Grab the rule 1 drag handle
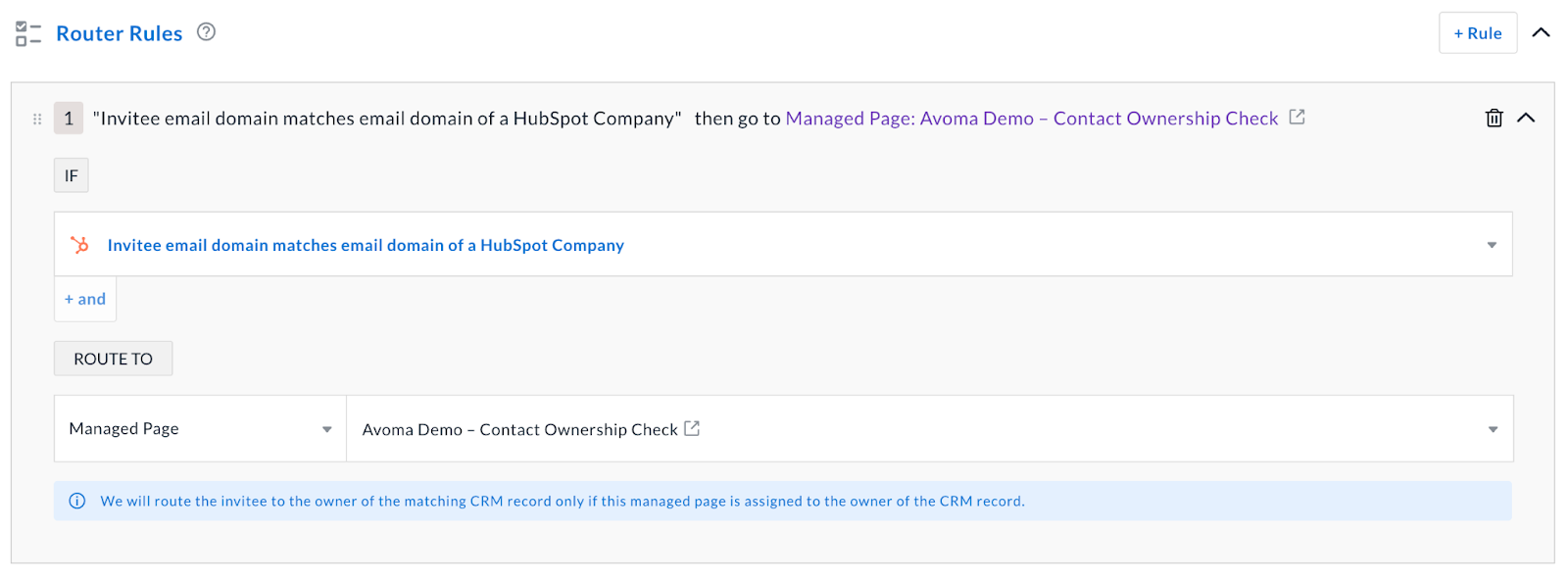Screen dimensions: 1568x579 click(x=37, y=119)
